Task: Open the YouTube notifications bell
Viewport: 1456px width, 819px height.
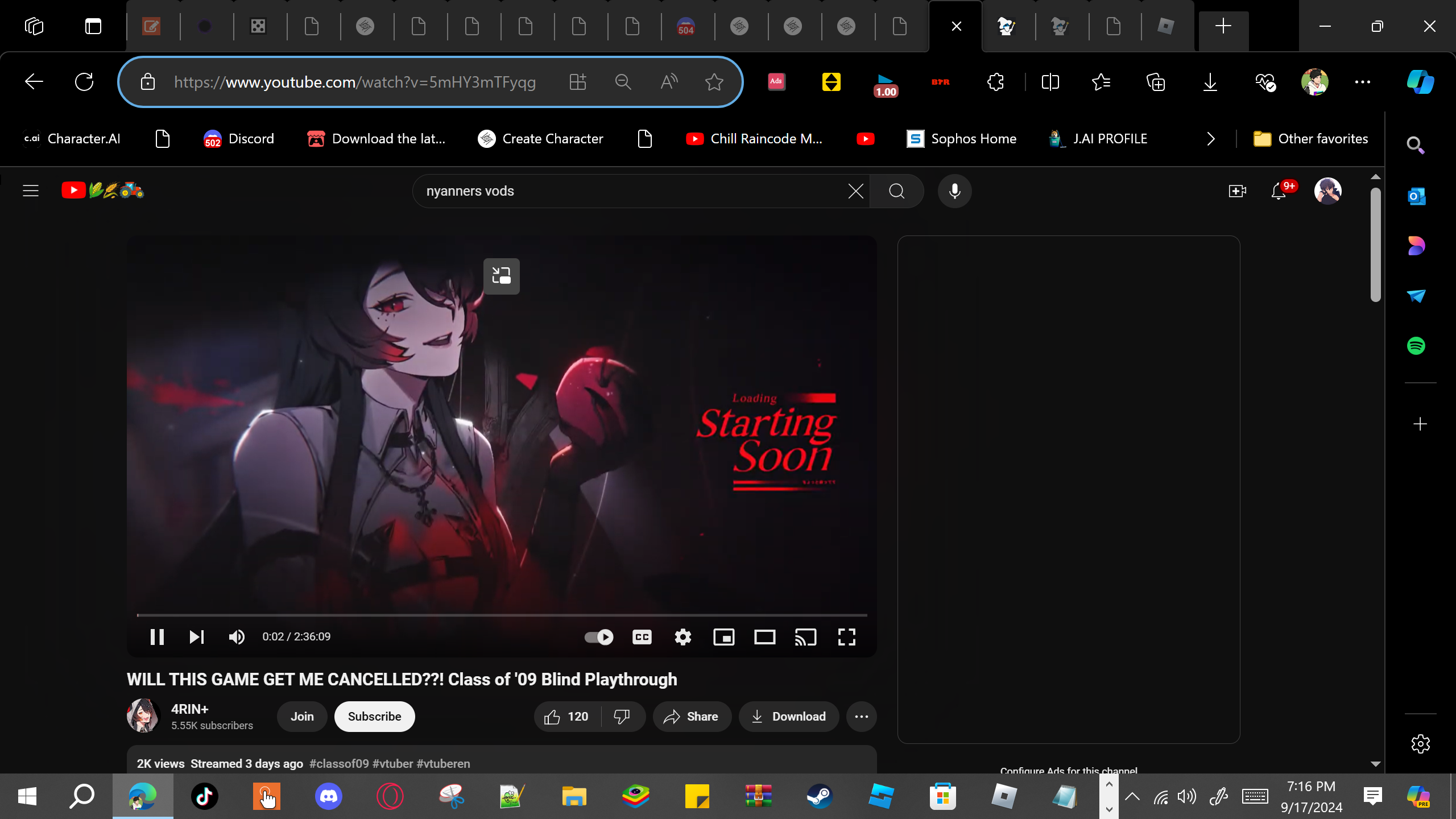Action: click(x=1279, y=191)
